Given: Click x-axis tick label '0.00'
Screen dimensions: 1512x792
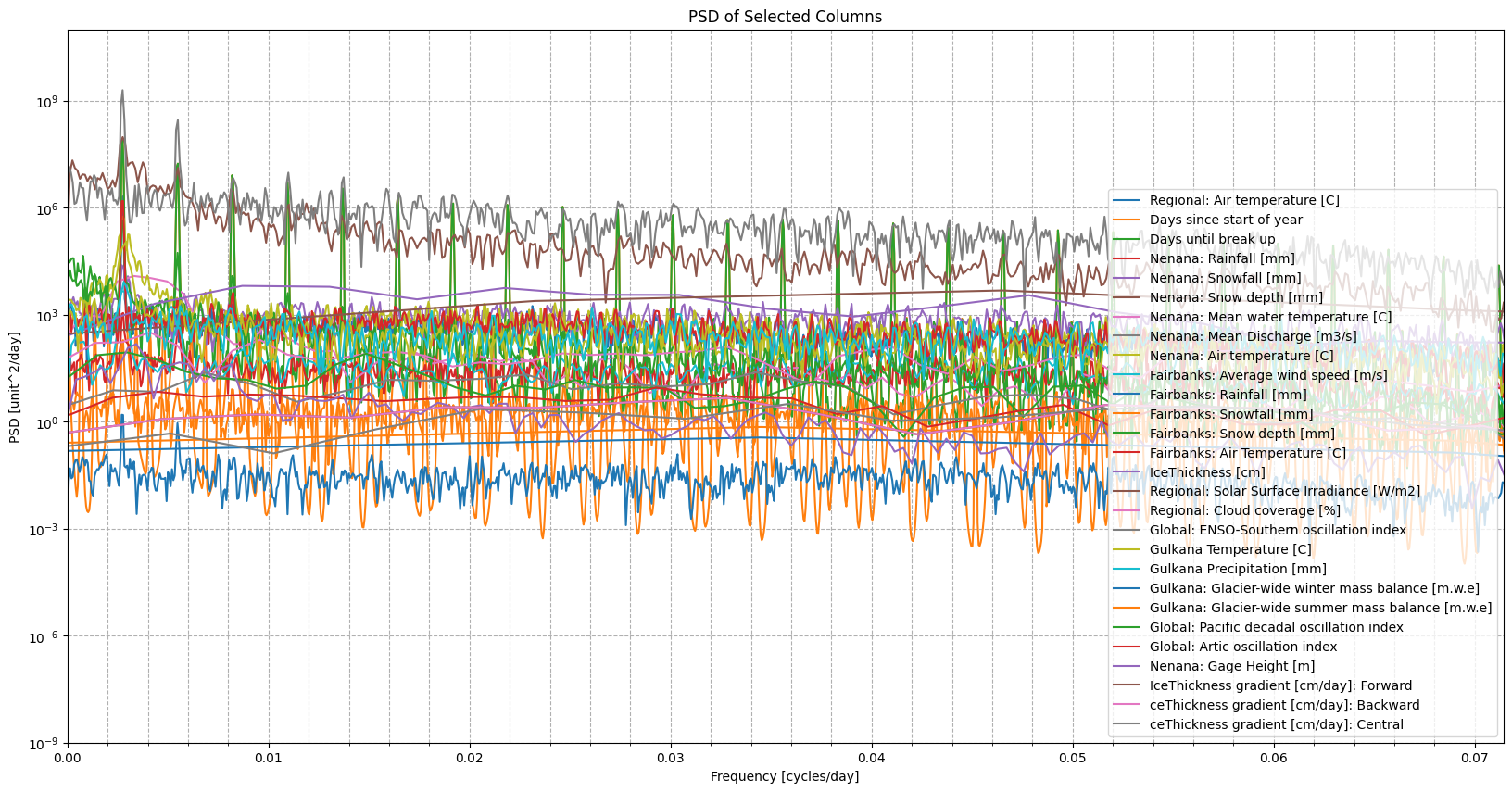Looking at the screenshot, I should 68,758.
